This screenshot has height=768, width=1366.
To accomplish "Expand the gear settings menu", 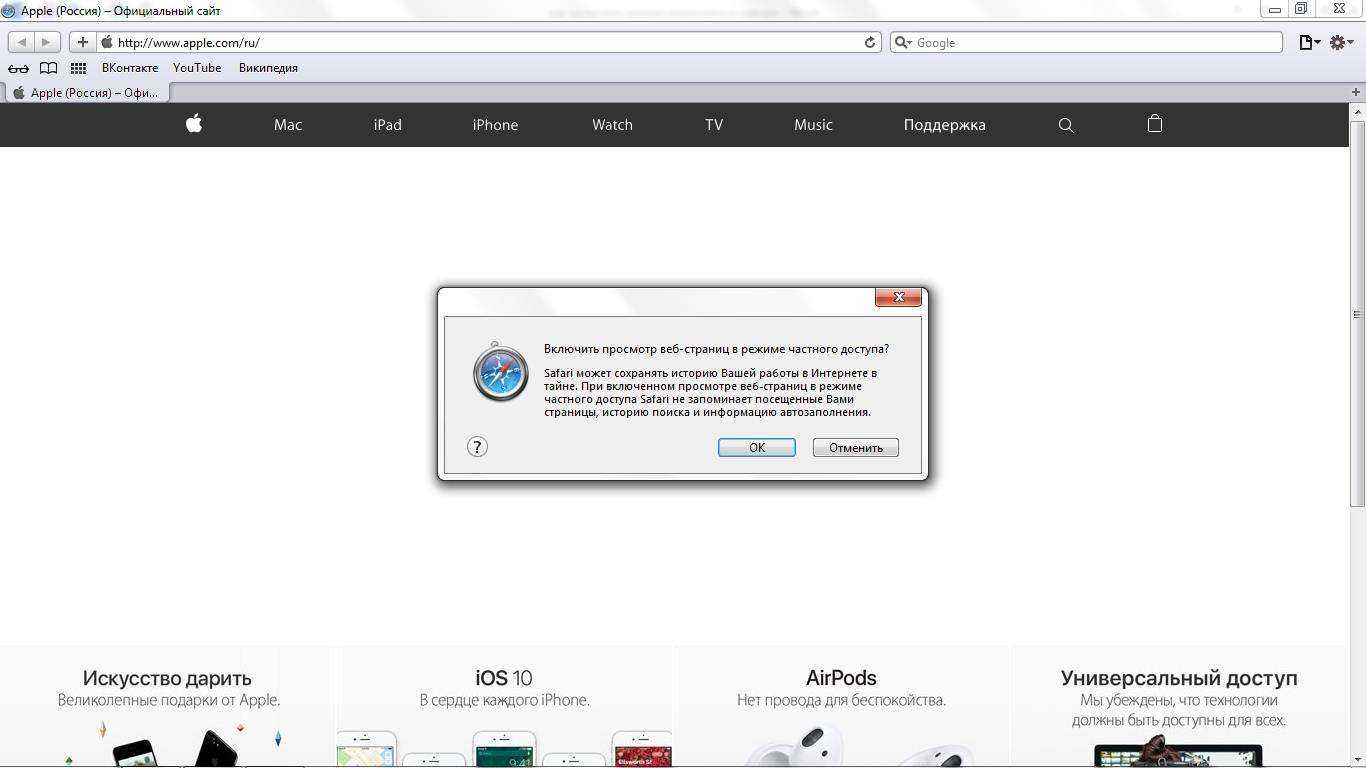I will (x=1341, y=42).
